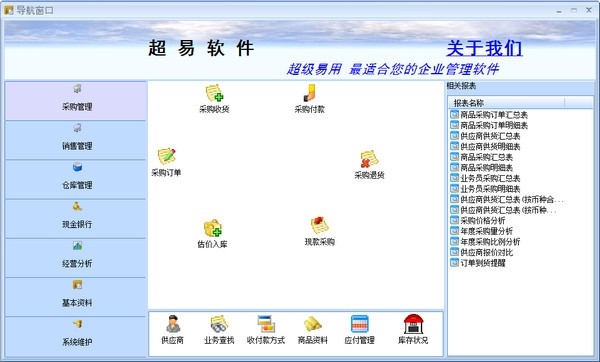
Task: Check the 库存状况 inventory status icon
Action: pyautogui.click(x=413, y=324)
